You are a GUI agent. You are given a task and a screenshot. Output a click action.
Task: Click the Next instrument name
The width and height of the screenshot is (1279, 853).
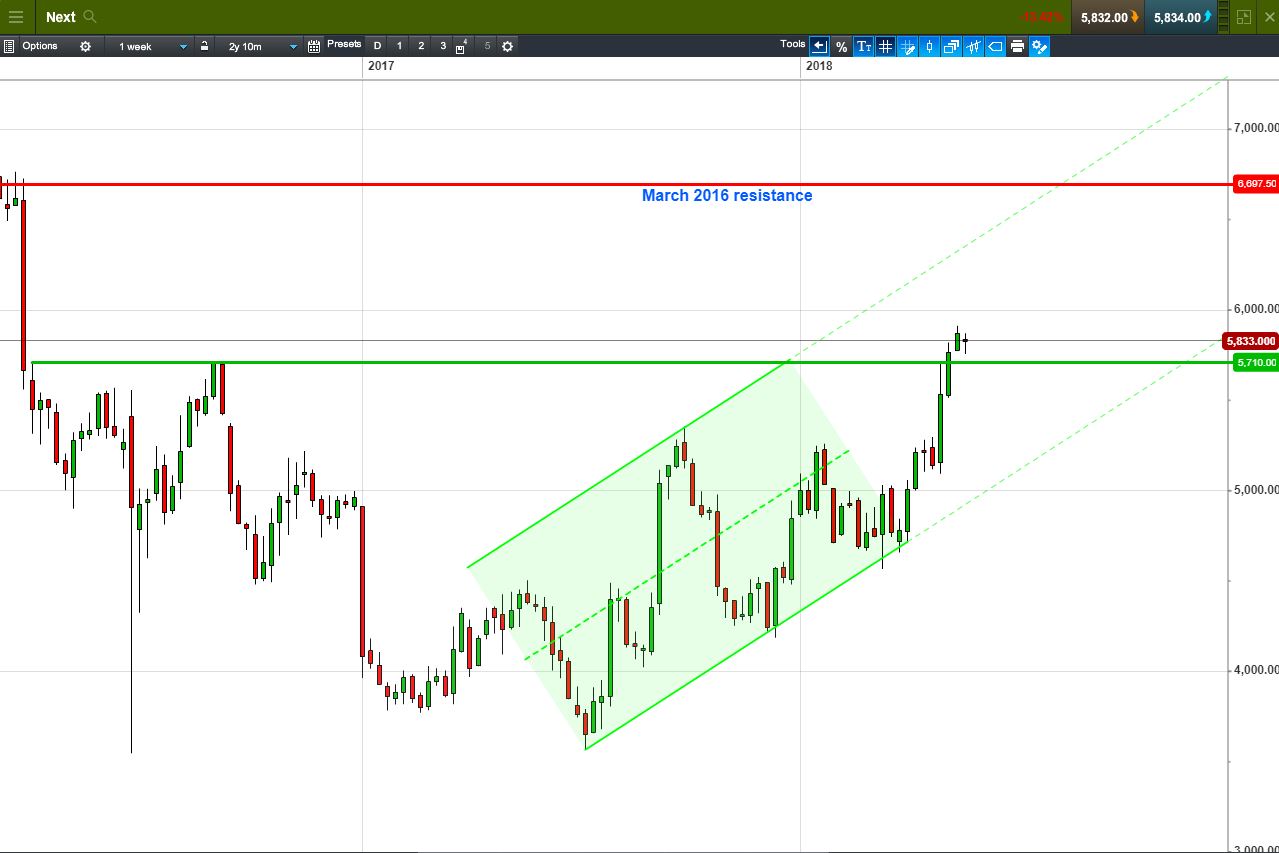click(61, 17)
